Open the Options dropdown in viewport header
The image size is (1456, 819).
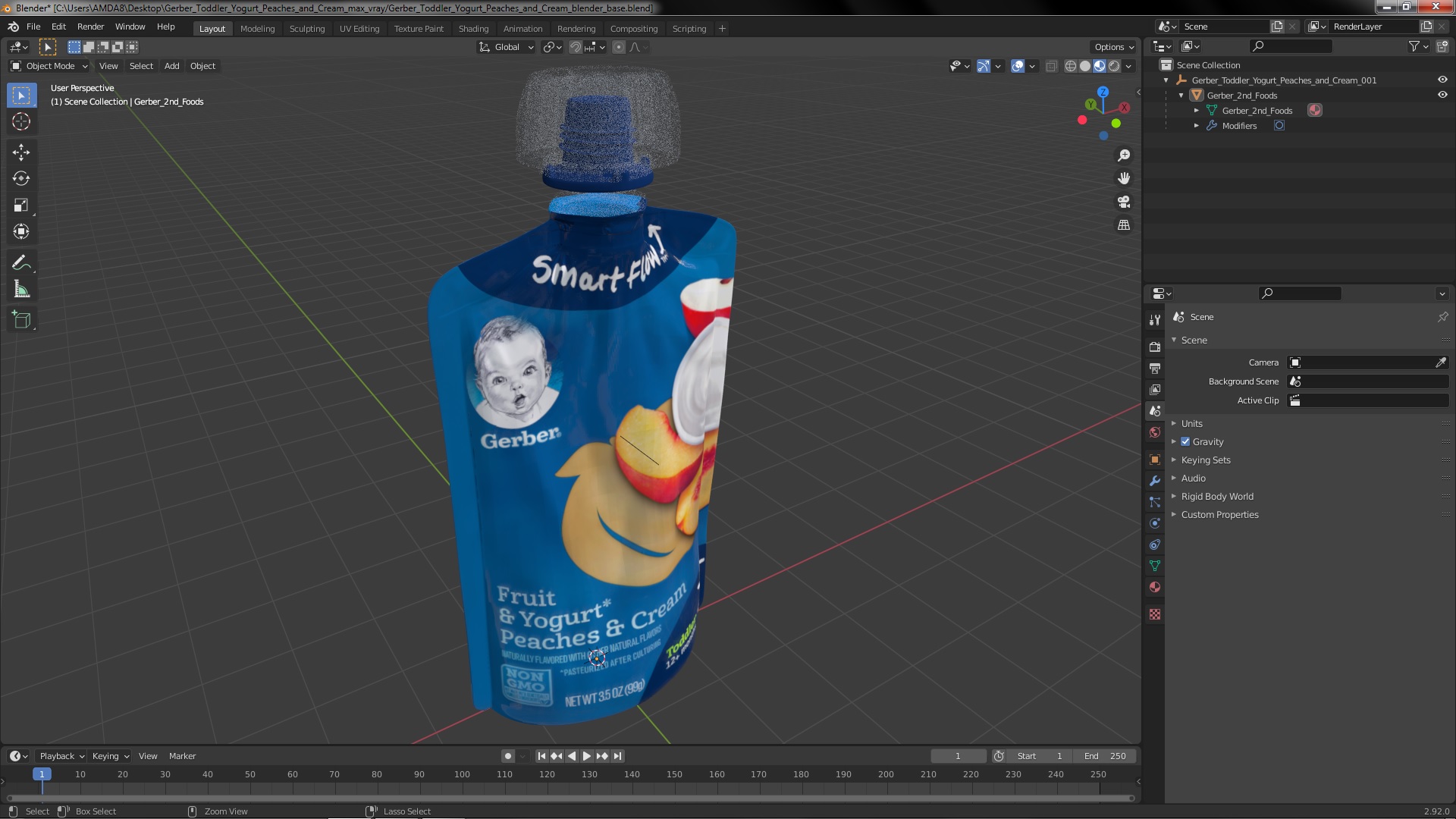[1114, 47]
